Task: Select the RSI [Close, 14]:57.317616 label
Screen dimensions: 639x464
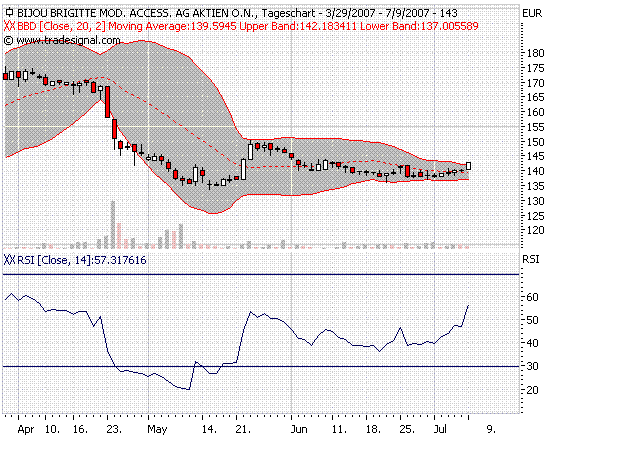Action: [82, 260]
